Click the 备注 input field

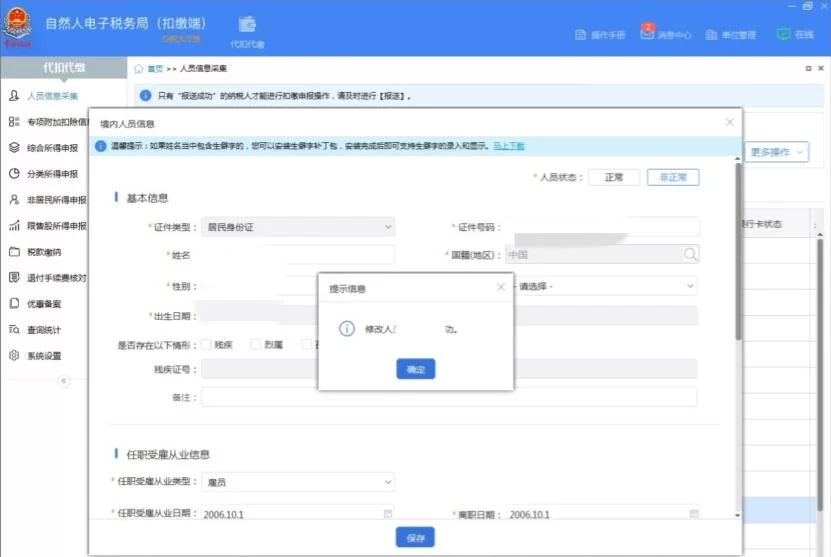(449, 397)
